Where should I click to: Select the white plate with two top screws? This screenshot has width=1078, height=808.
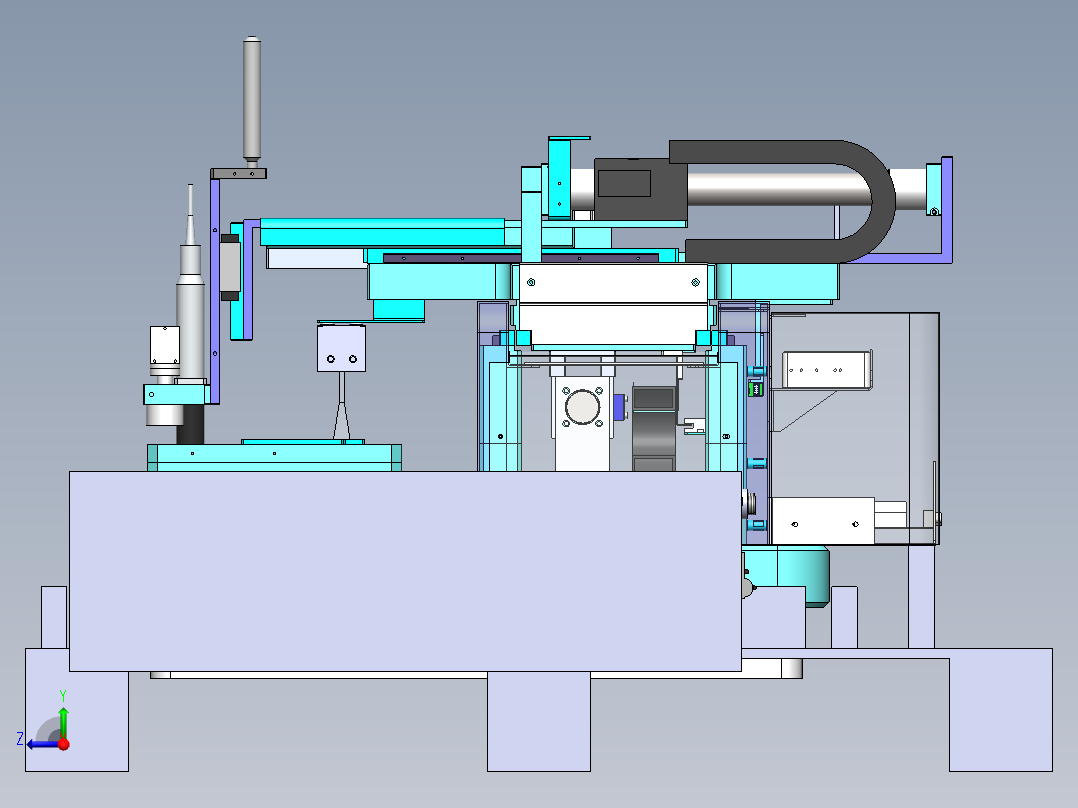[x=613, y=283]
